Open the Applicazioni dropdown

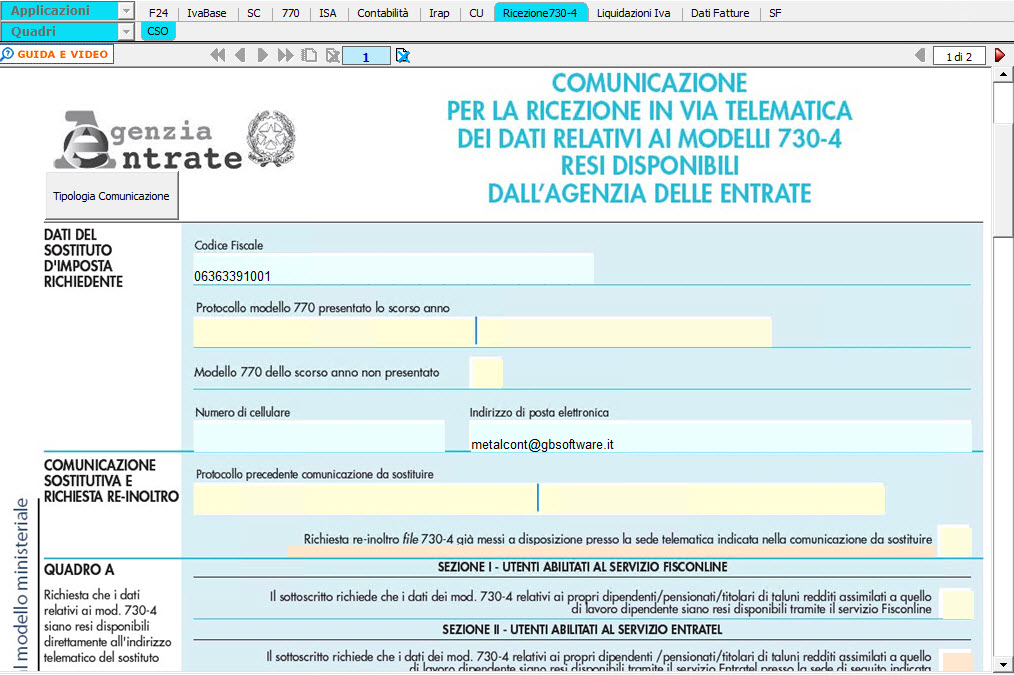126,11
